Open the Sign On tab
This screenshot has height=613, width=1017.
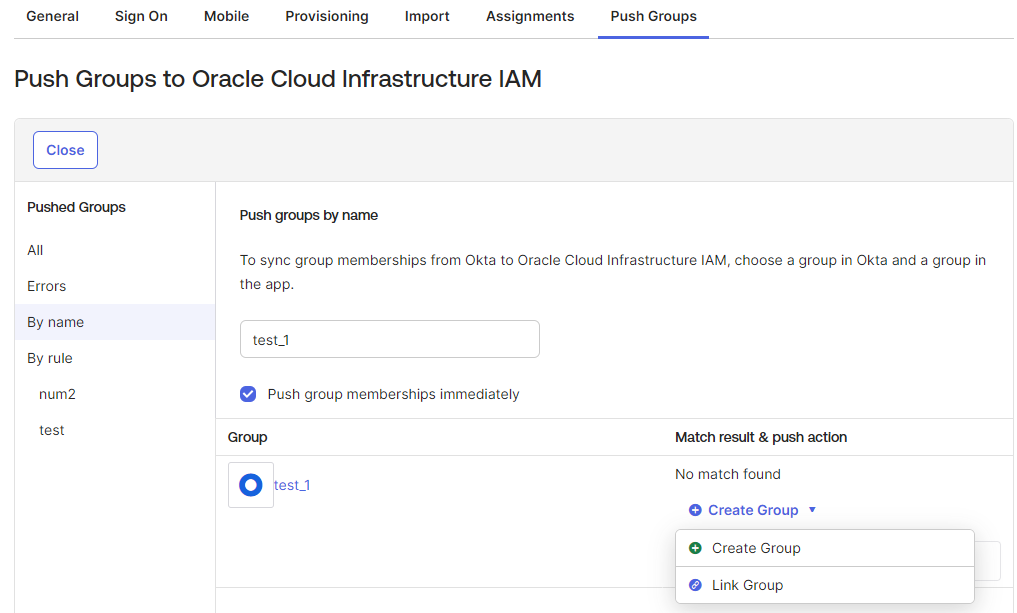point(141,16)
